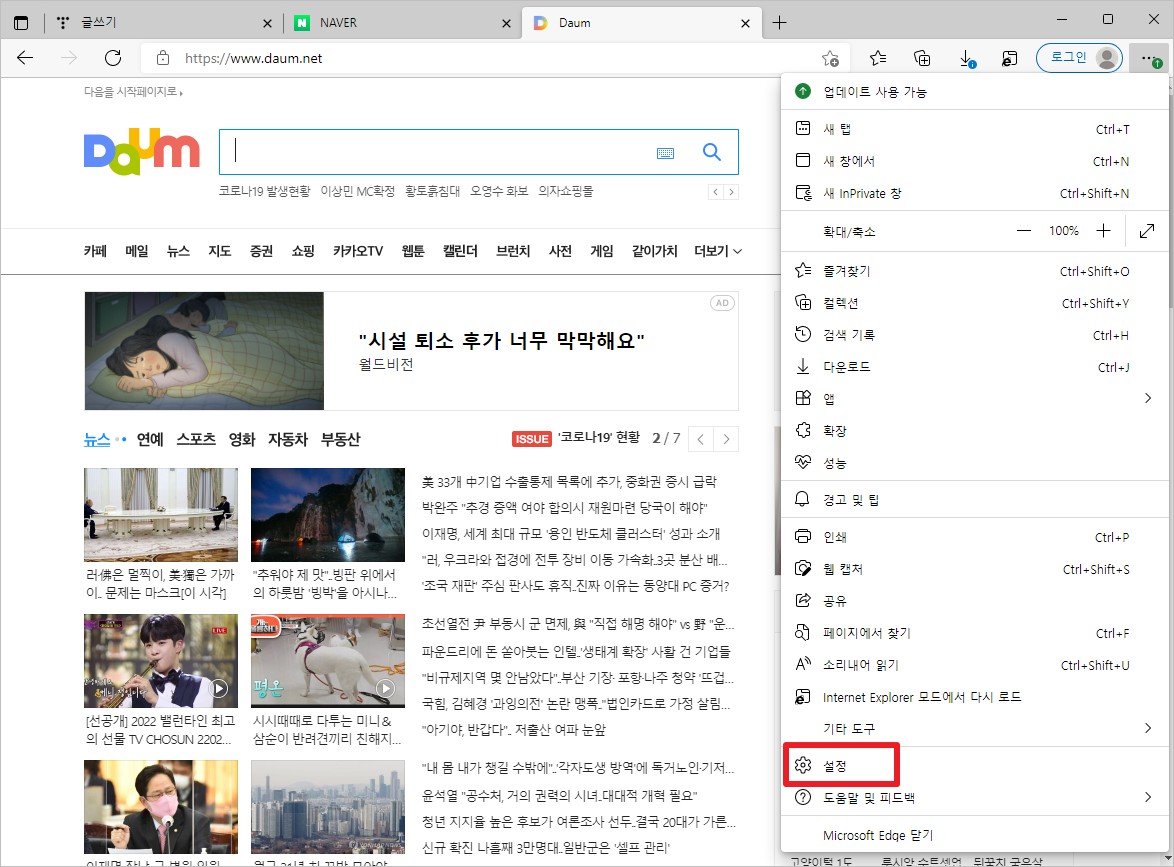Click the address bar URL

253,58
